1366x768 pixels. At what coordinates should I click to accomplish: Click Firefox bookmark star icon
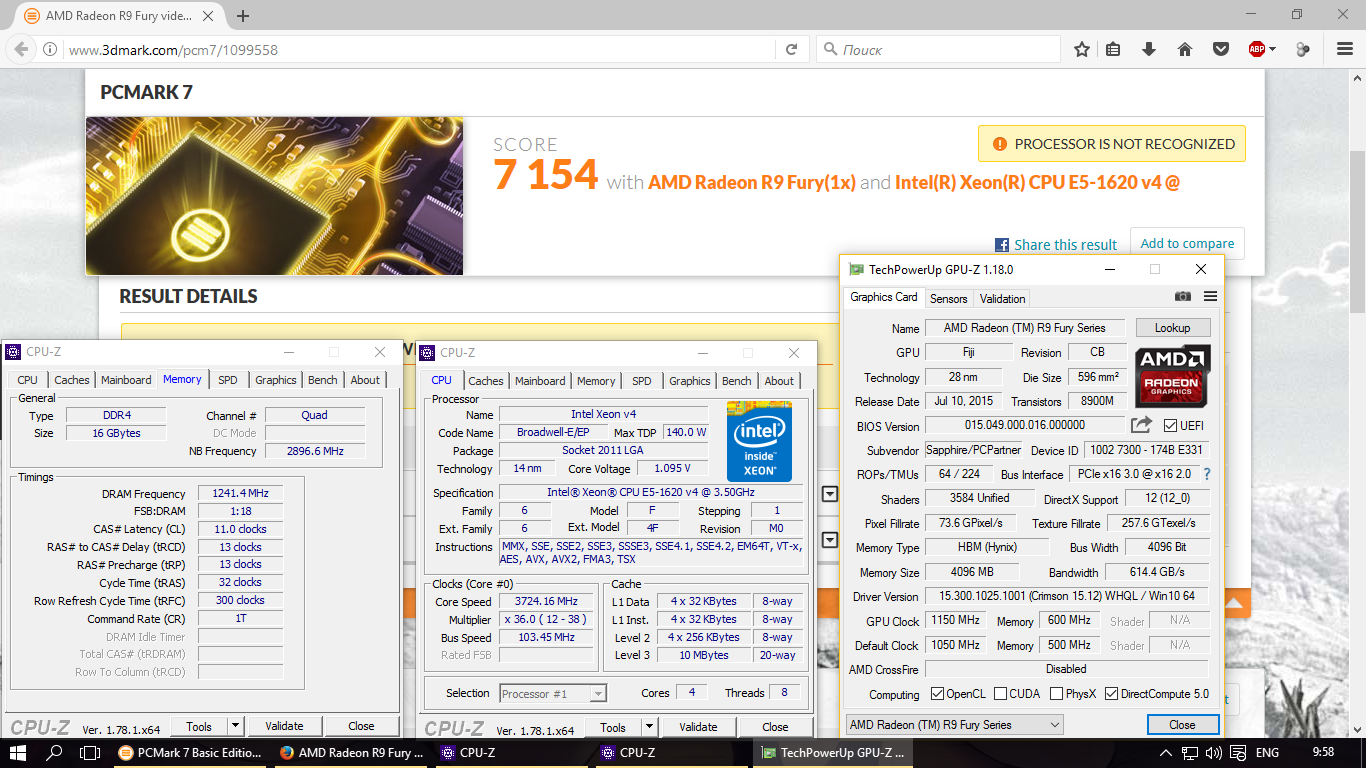[x=1082, y=49]
